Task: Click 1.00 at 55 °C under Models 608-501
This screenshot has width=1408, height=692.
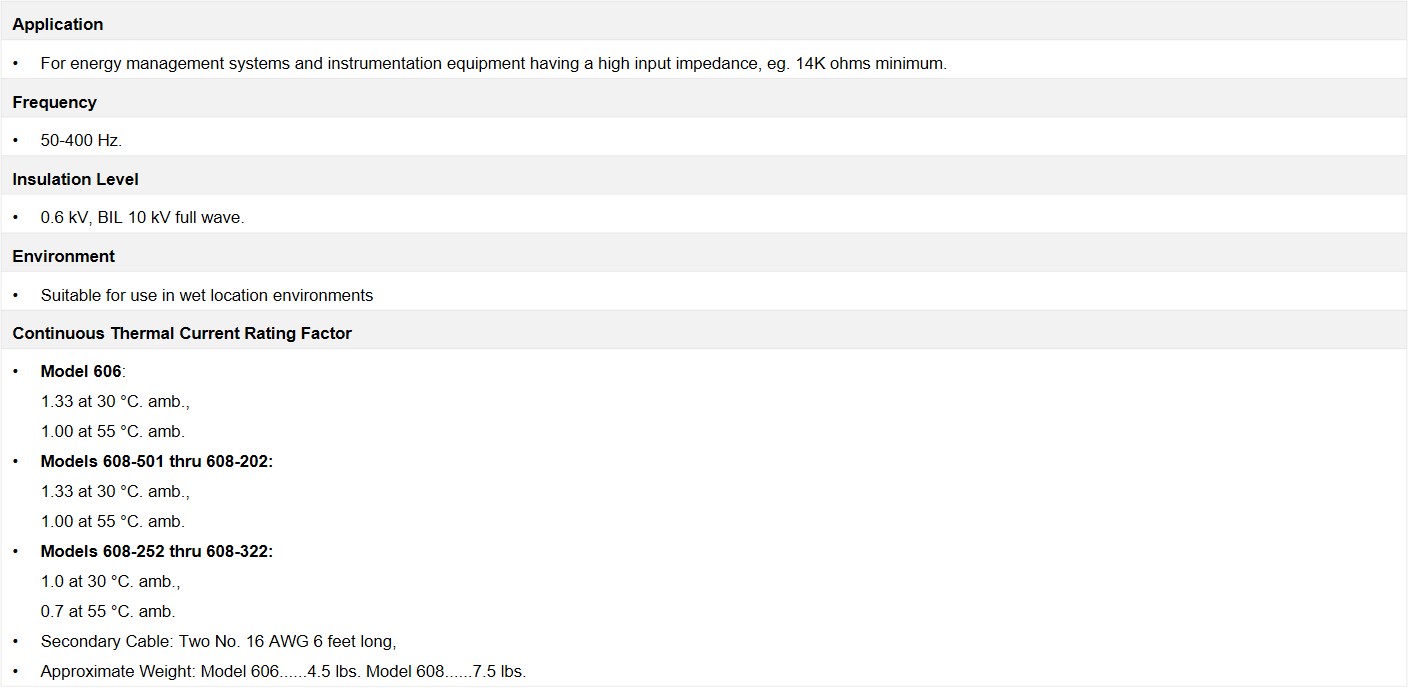Action: click(113, 521)
